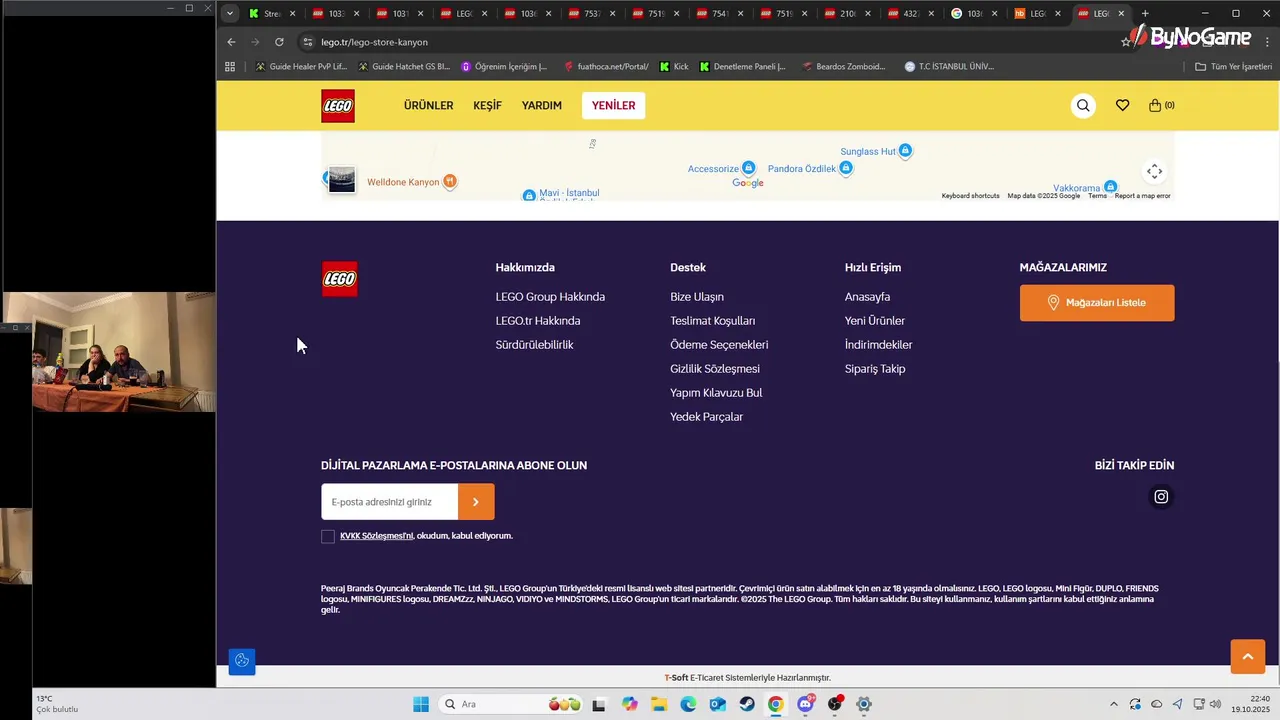Open a new browser tab with plus icon
The image size is (1280, 720).
tap(1145, 14)
